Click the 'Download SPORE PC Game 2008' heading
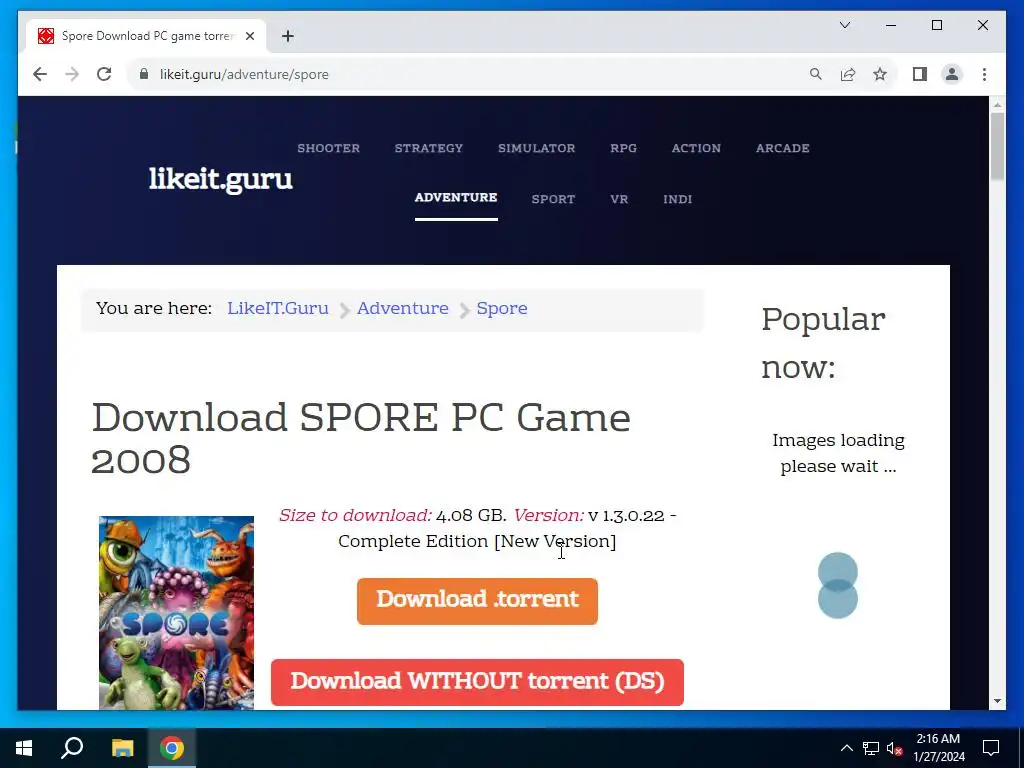 pos(360,439)
